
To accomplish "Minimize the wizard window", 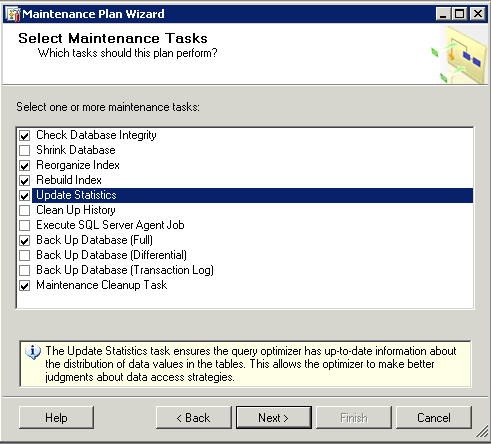I will pyautogui.click(x=443, y=14).
